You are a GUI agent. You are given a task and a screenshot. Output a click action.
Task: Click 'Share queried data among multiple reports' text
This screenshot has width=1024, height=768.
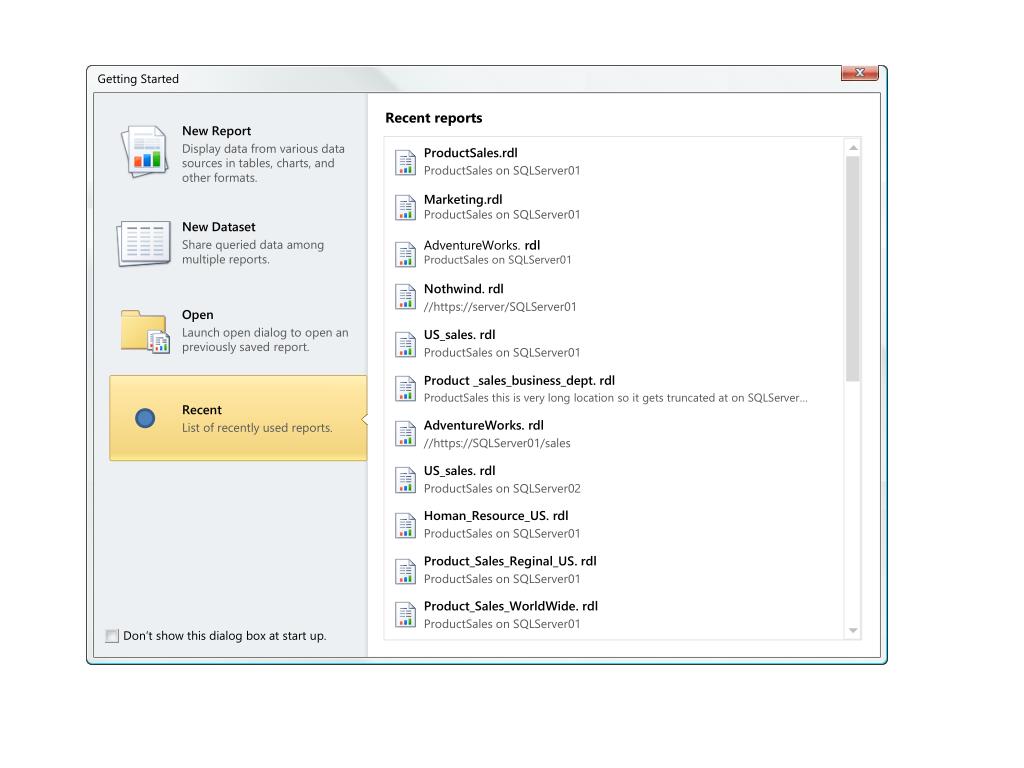[x=253, y=252]
